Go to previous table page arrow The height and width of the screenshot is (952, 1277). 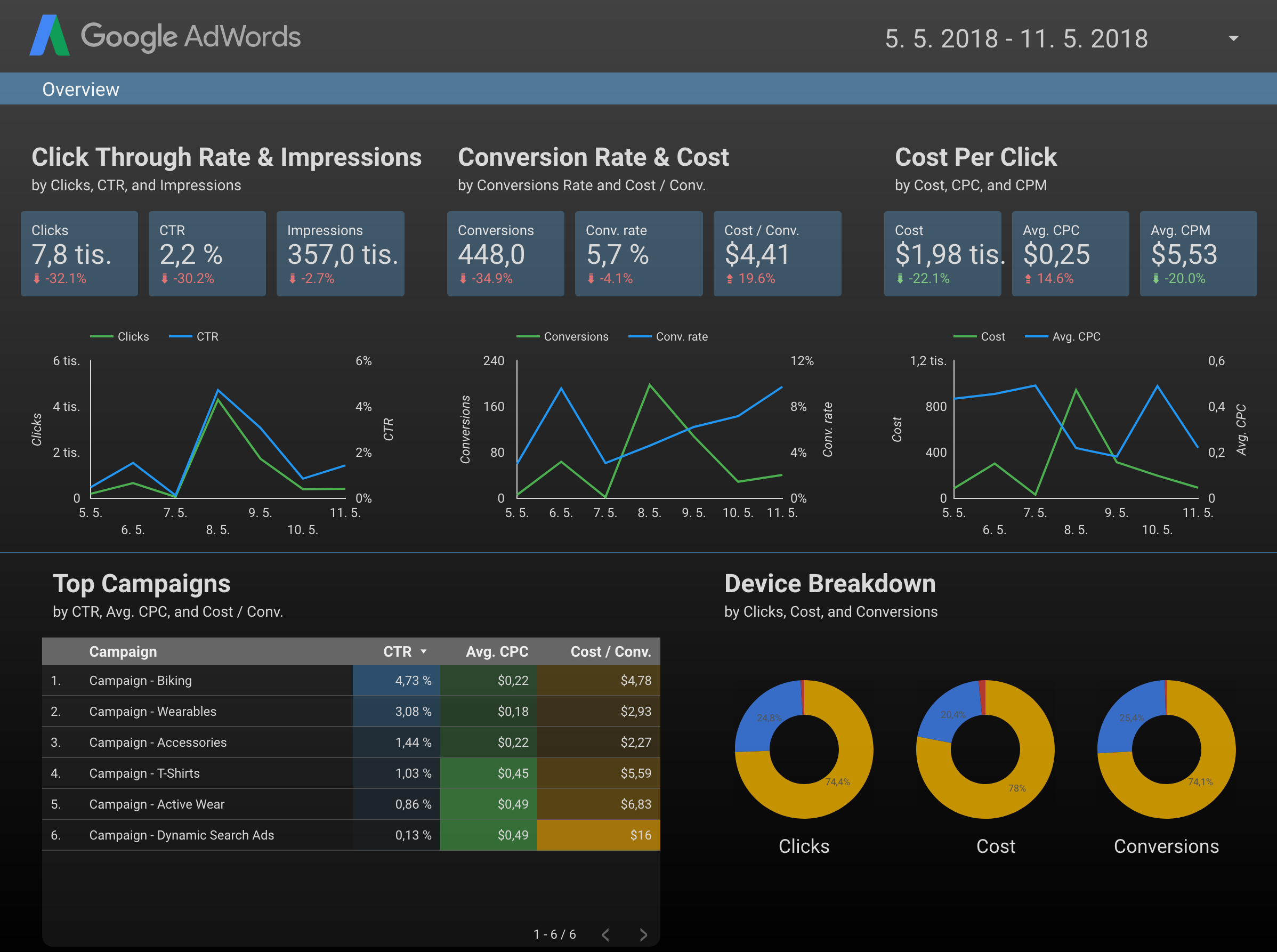pyautogui.click(x=605, y=934)
